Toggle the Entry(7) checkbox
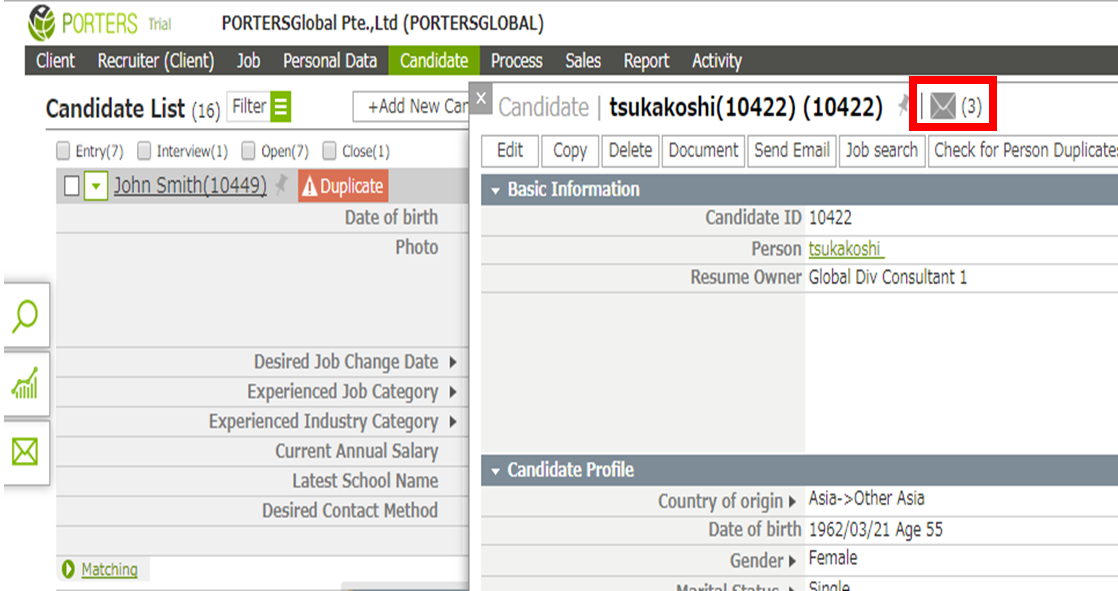The width and height of the screenshot is (1118, 591). (63, 150)
